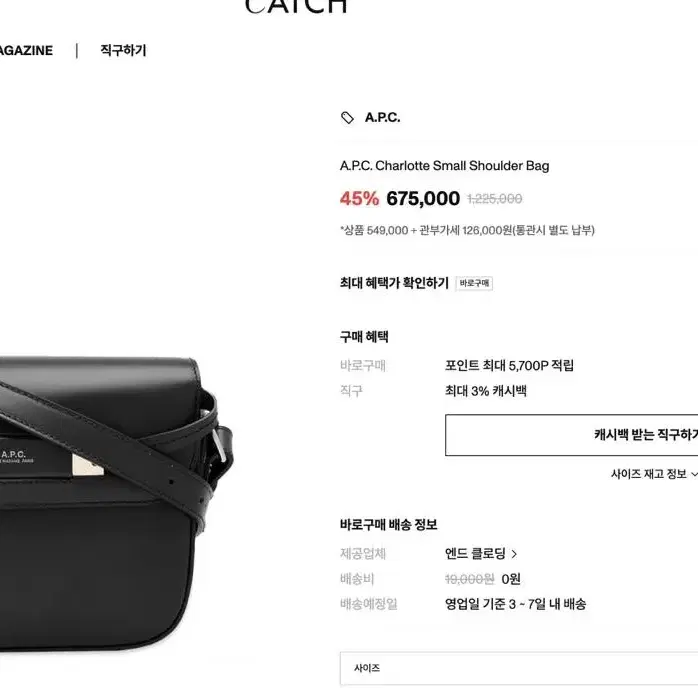Click the 최대 3% 캐시백 benefit text
The image size is (698, 698).
tap(486, 391)
